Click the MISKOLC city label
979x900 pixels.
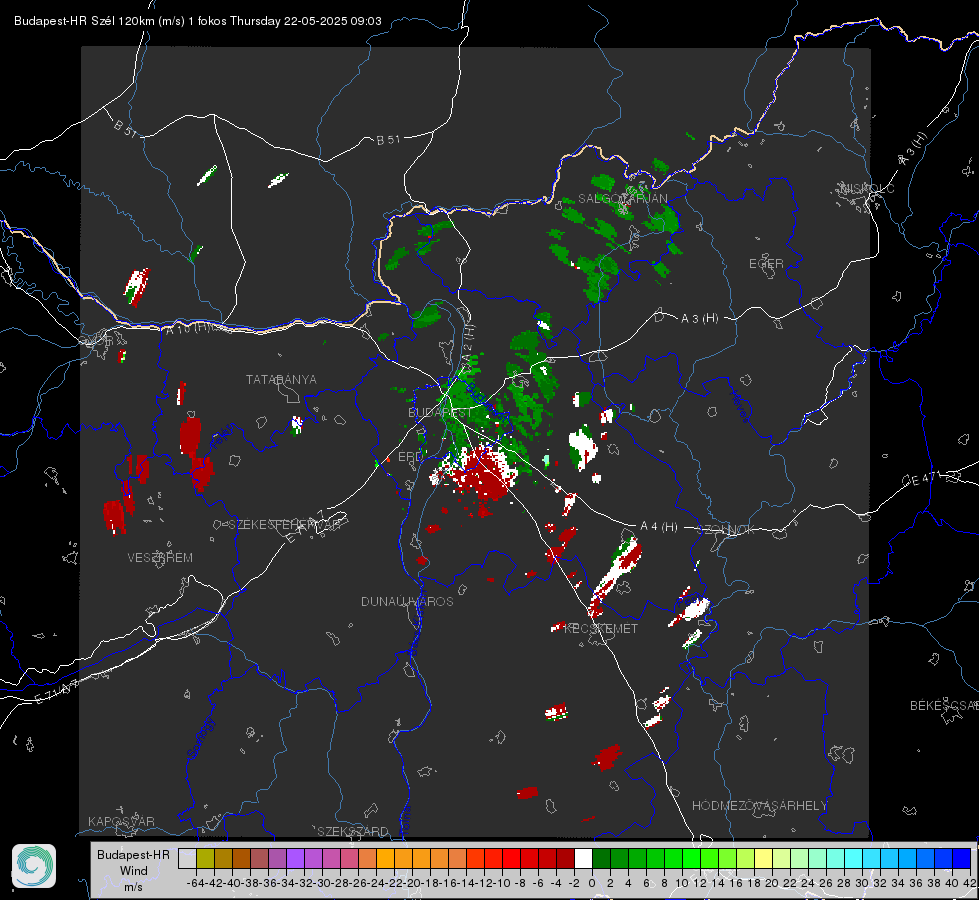pos(868,188)
